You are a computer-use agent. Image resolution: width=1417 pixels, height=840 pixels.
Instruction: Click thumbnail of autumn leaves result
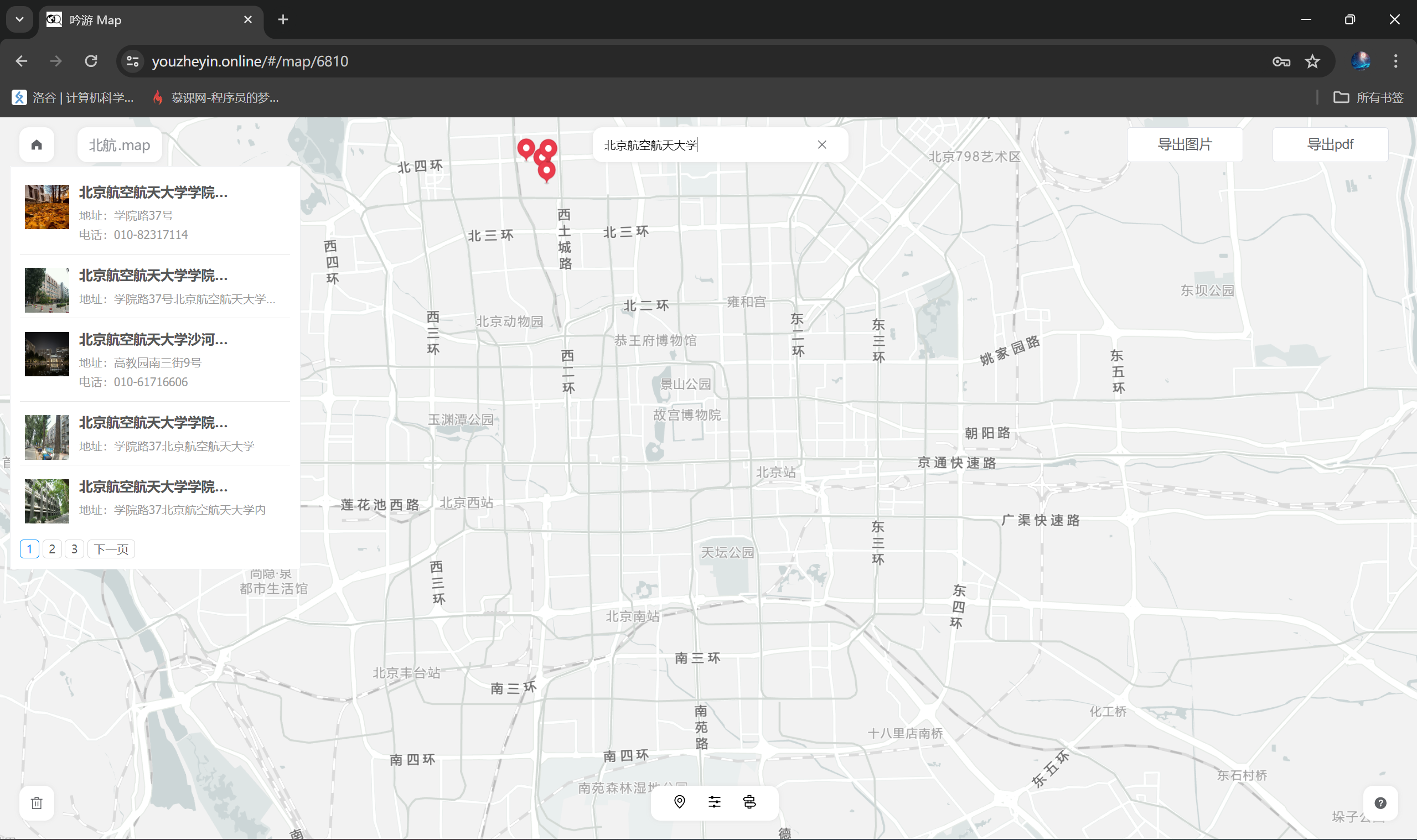click(47, 206)
